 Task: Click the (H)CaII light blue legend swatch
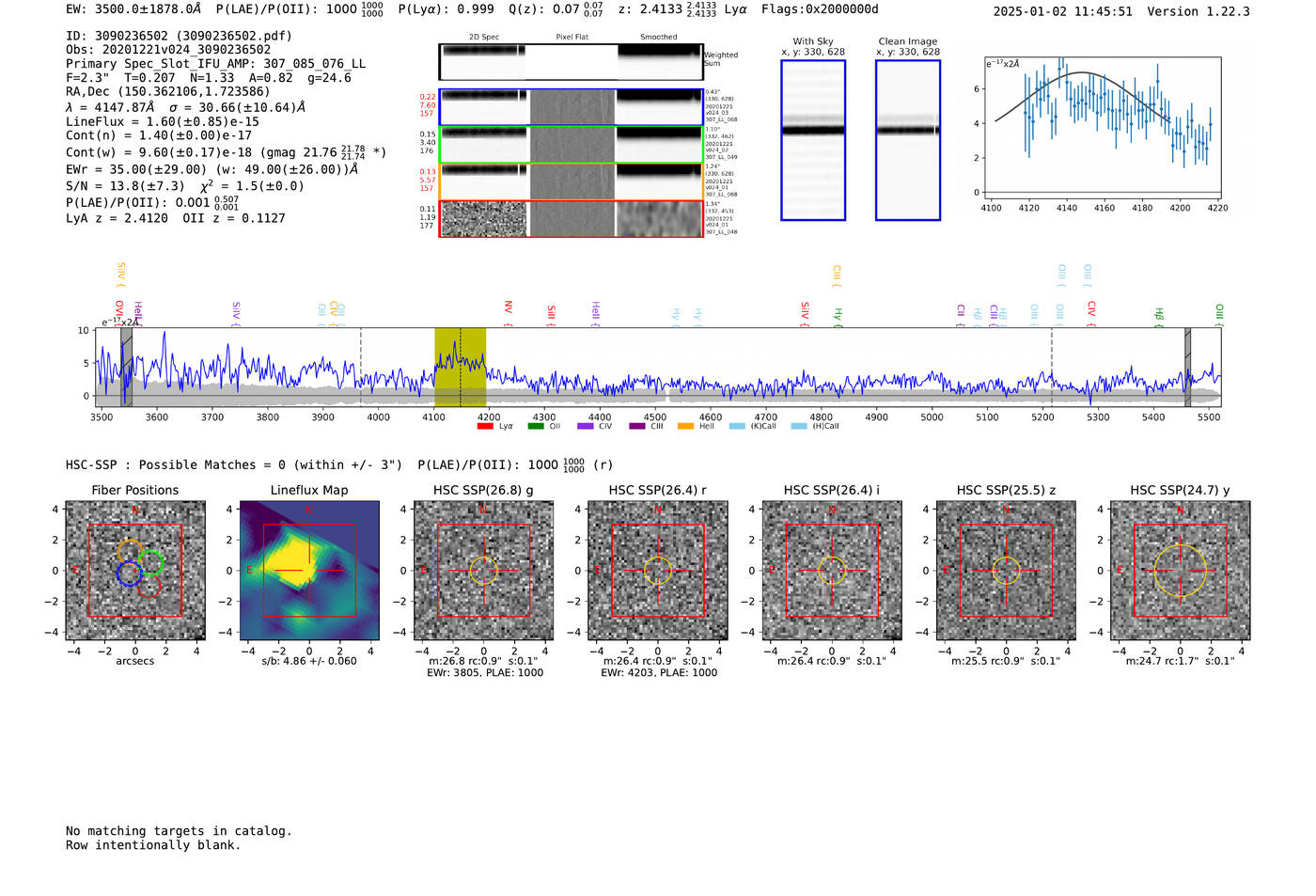800,426
